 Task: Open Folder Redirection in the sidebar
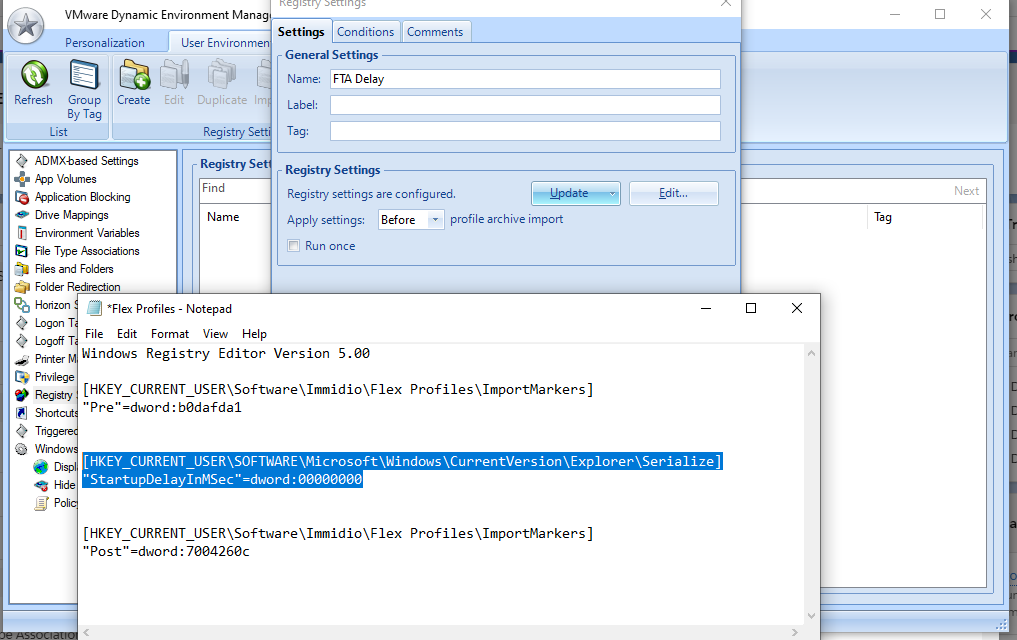(x=77, y=287)
